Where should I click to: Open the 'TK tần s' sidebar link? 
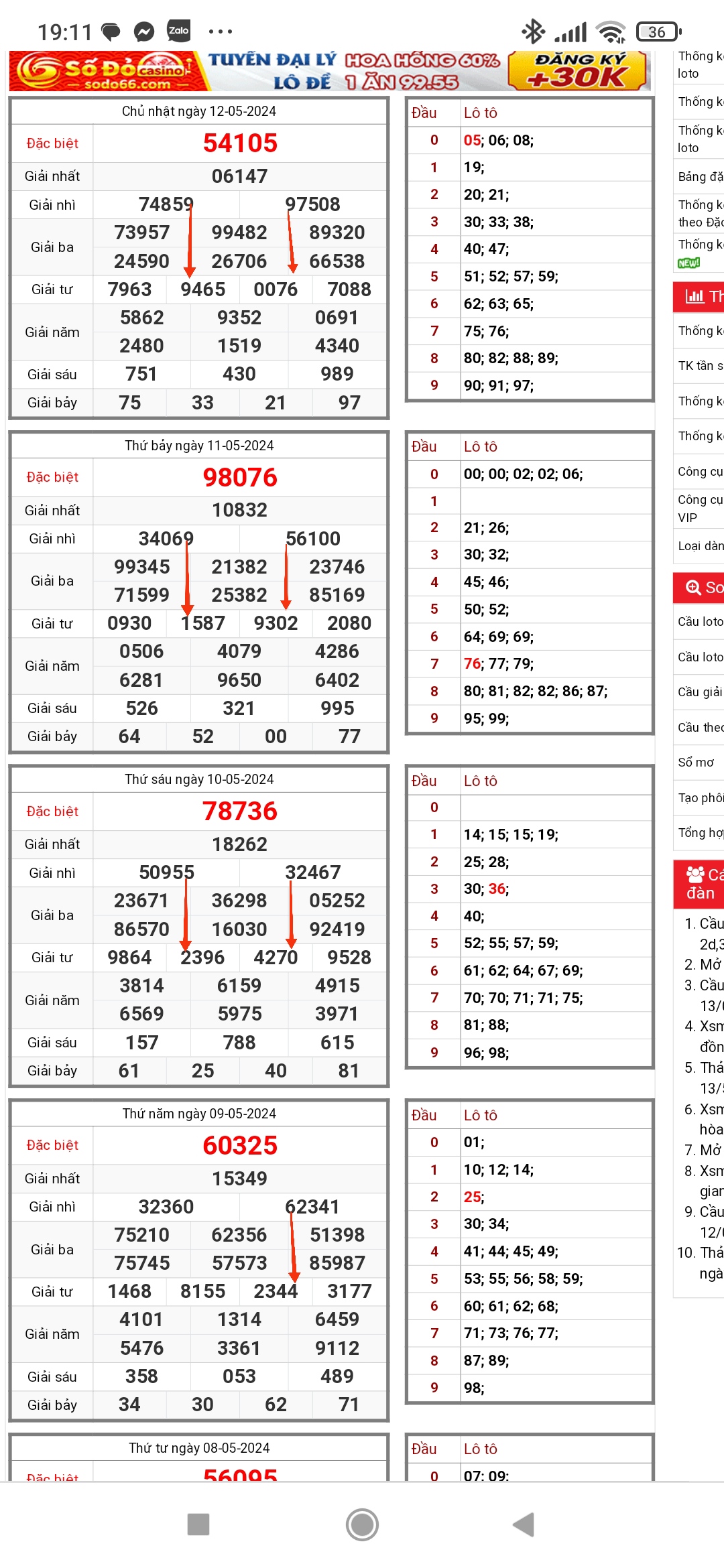(700, 365)
